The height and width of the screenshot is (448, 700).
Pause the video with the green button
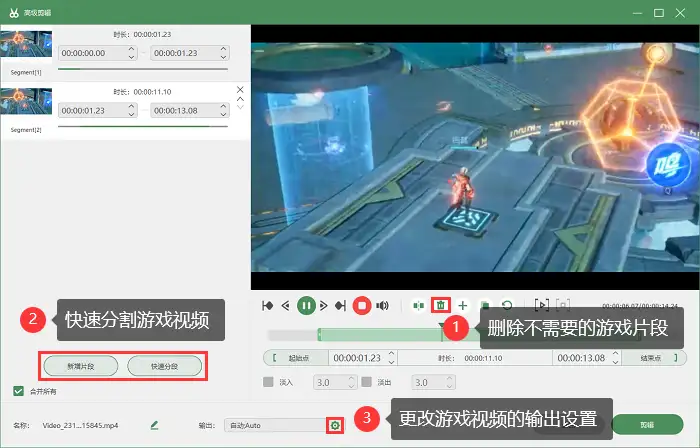point(306,306)
